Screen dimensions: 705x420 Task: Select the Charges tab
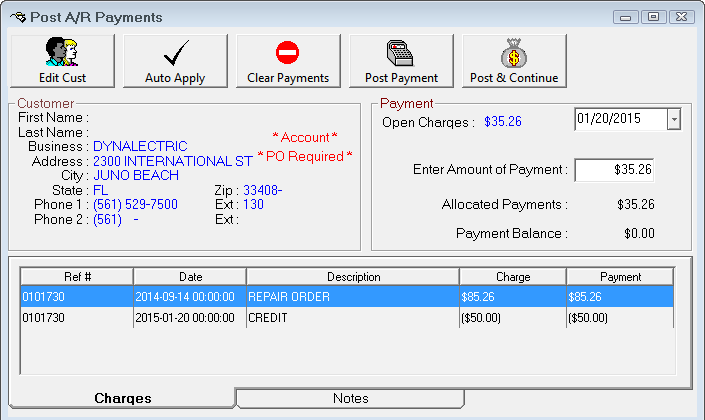click(122, 399)
